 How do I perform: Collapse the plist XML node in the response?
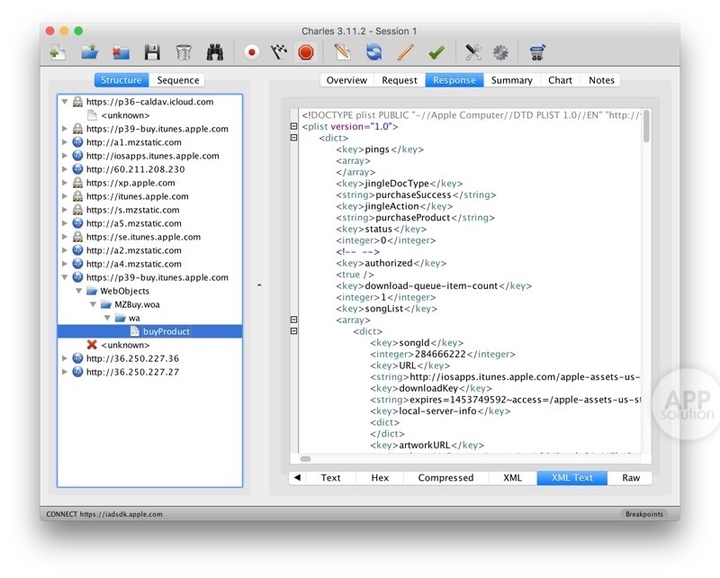point(293,127)
